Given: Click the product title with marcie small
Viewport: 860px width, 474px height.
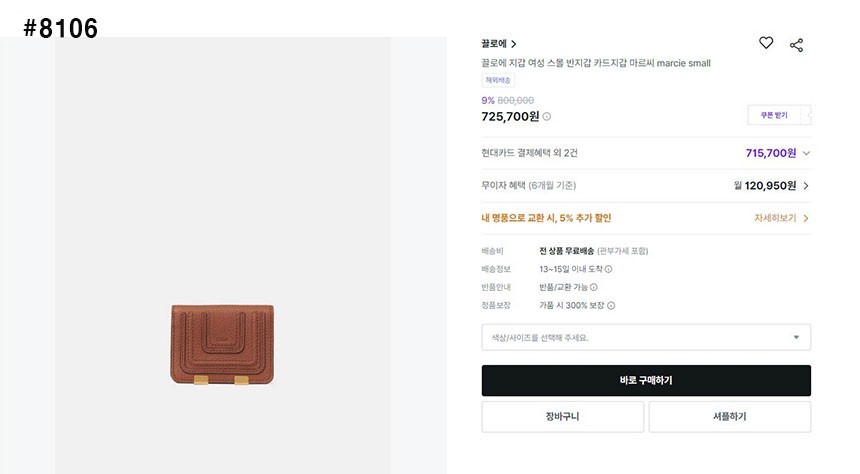Looking at the screenshot, I should click(x=595, y=63).
